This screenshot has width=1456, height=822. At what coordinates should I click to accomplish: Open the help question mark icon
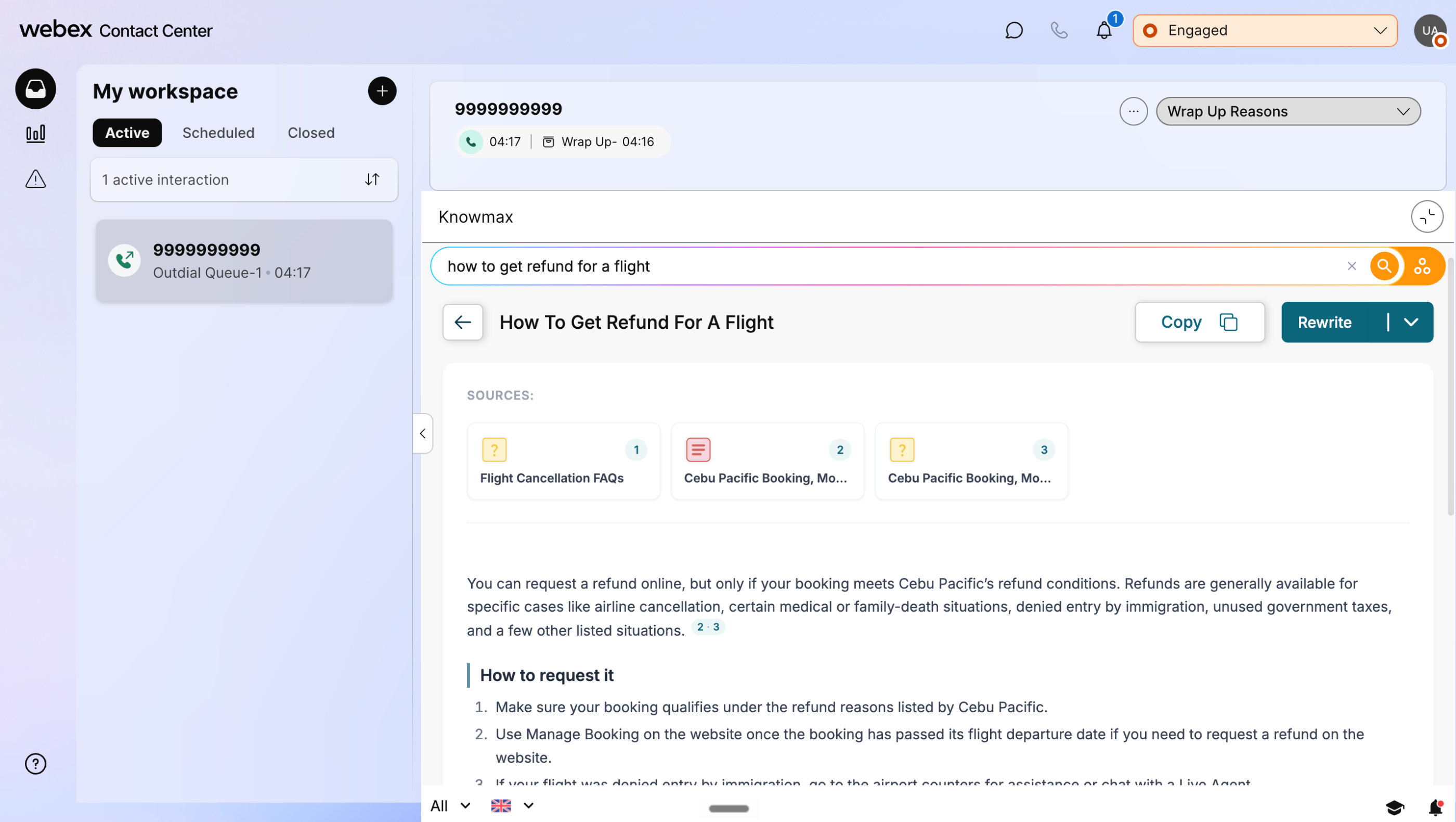[35, 764]
